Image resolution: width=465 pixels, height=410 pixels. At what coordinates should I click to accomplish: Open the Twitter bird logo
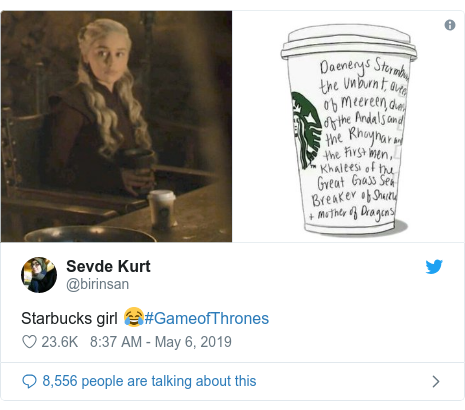click(x=434, y=267)
